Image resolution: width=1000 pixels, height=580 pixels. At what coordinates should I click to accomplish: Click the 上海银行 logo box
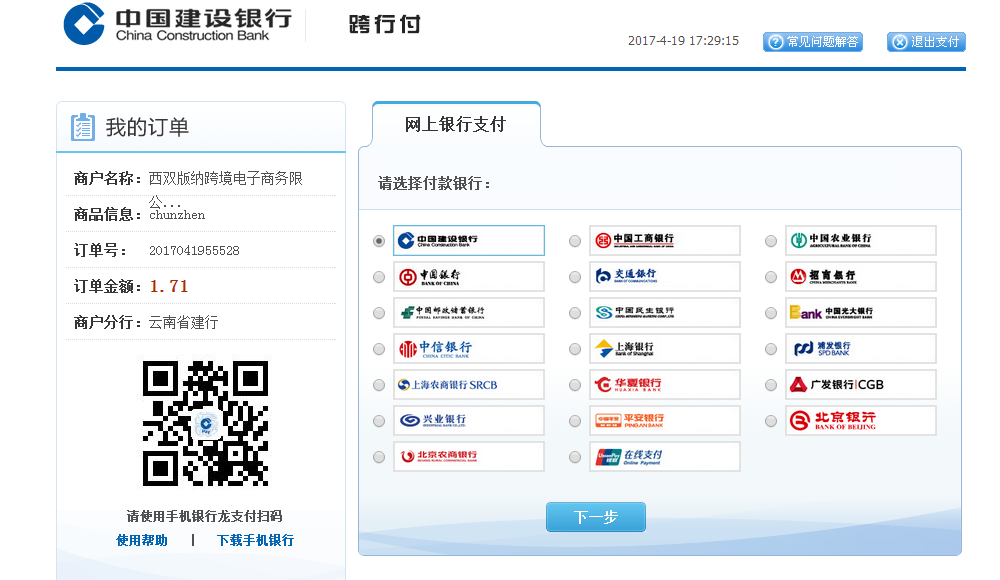click(665, 349)
